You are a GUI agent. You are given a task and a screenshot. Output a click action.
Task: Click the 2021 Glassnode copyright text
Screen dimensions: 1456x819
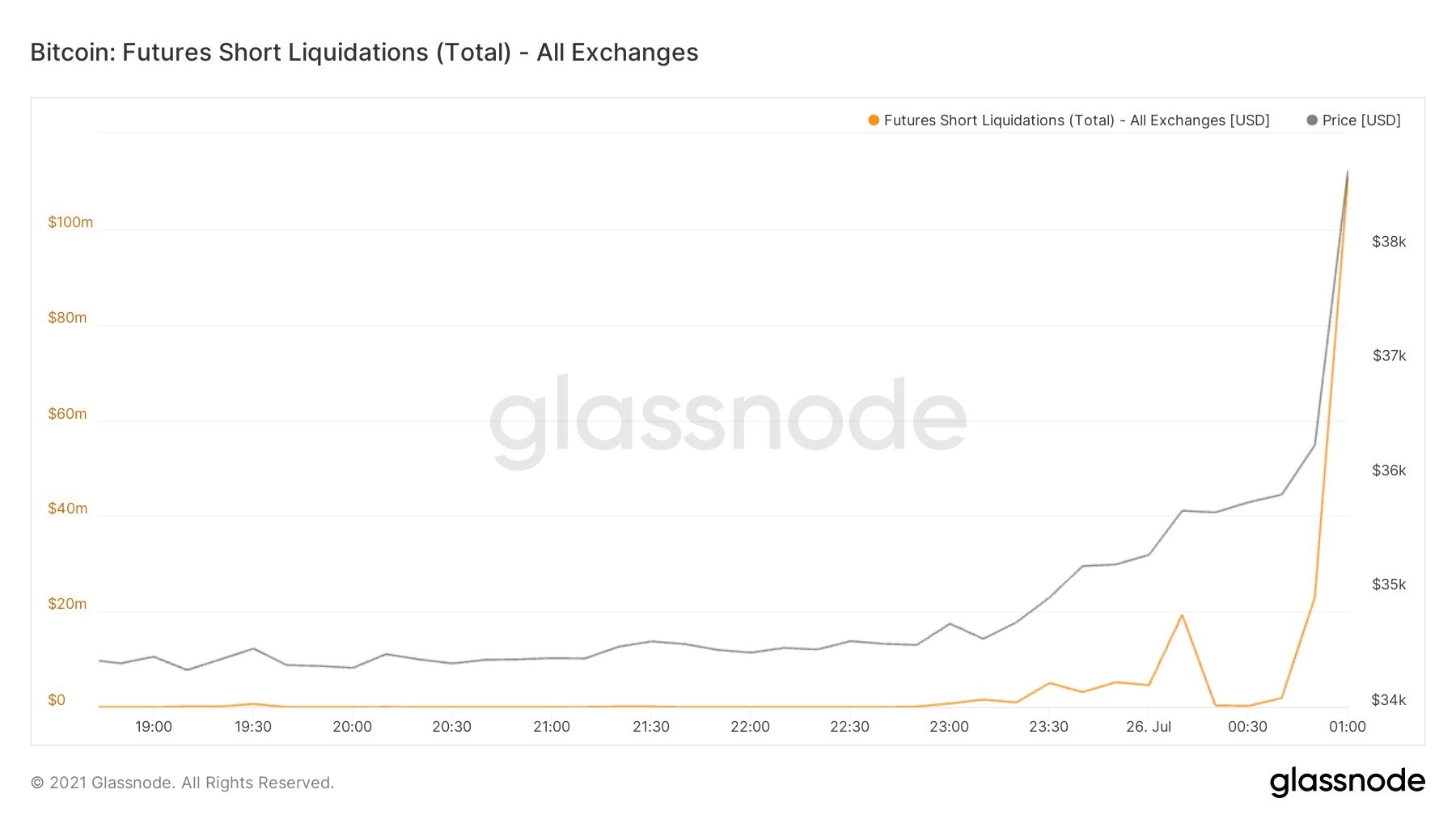pos(182,783)
